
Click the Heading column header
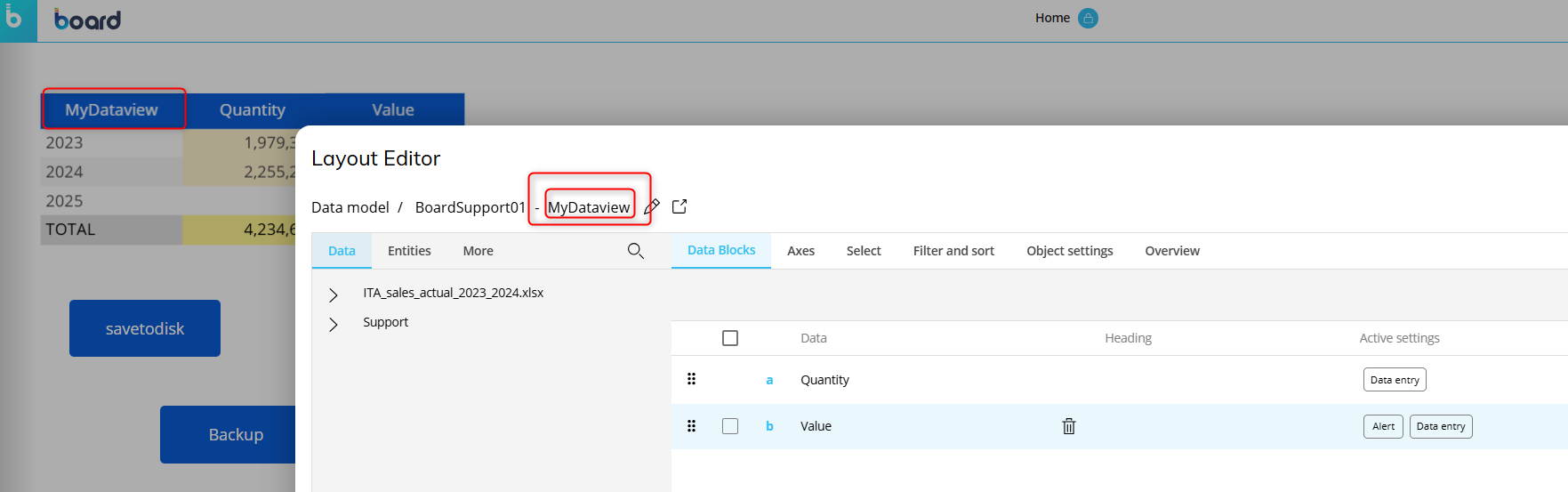click(x=1128, y=338)
